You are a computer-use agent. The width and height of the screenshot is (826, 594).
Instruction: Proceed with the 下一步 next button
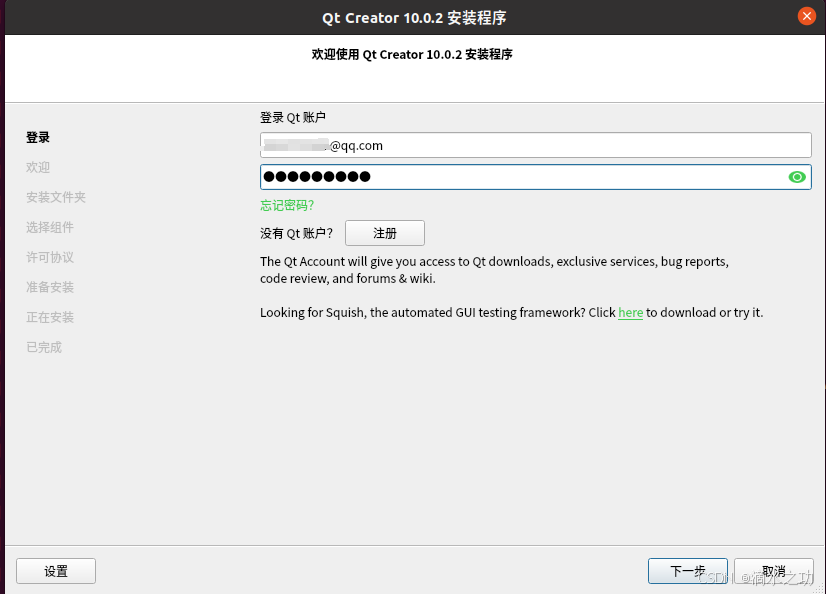coord(687,571)
